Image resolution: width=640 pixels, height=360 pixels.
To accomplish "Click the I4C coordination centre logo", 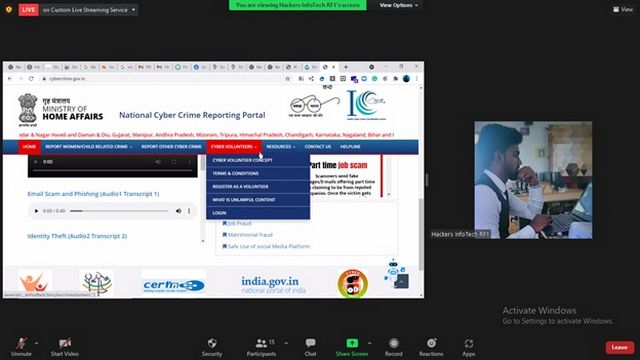I will [366, 105].
